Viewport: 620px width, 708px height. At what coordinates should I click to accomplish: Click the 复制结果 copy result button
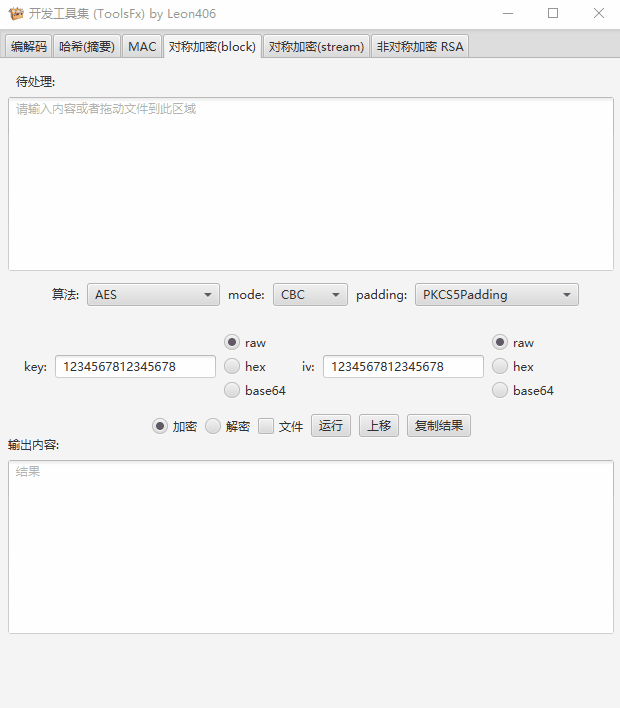tap(439, 425)
